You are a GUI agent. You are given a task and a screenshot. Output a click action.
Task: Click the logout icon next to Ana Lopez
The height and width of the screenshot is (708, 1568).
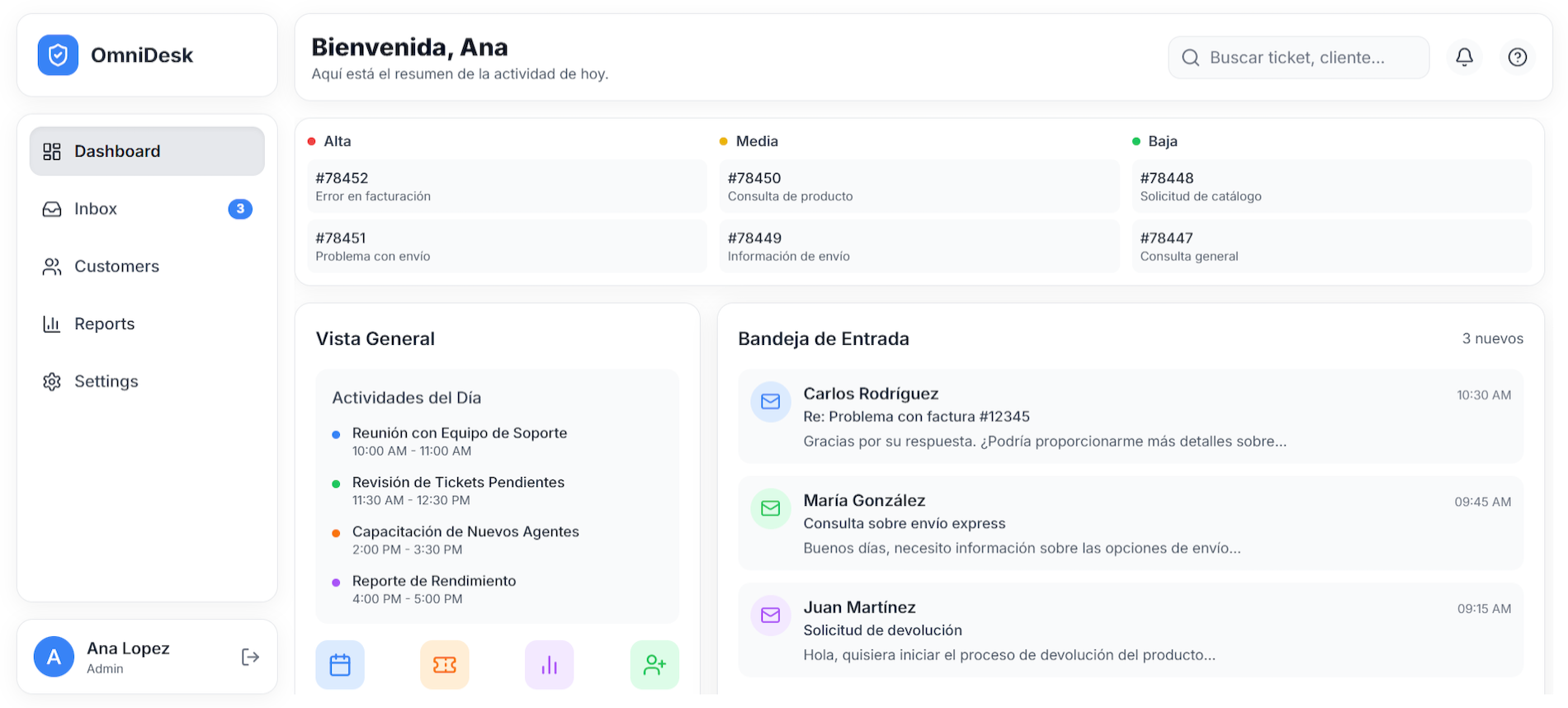coord(250,657)
